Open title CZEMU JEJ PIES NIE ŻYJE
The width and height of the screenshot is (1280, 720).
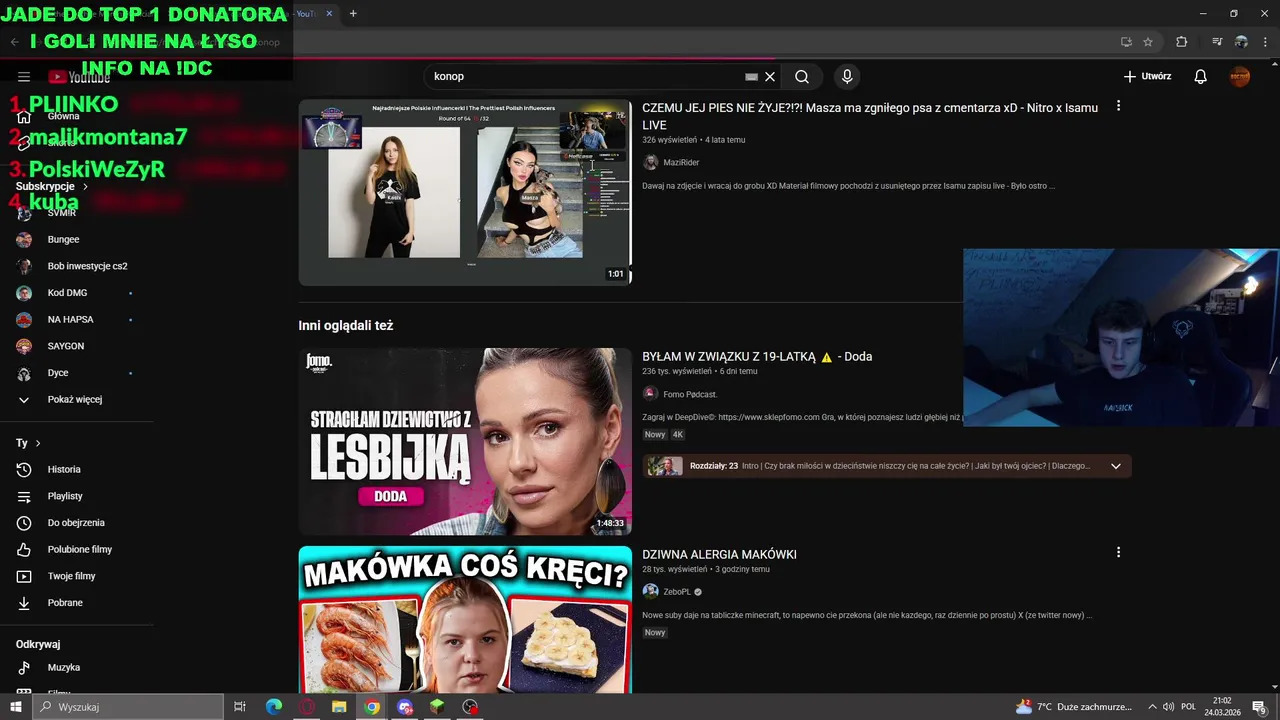click(x=870, y=116)
